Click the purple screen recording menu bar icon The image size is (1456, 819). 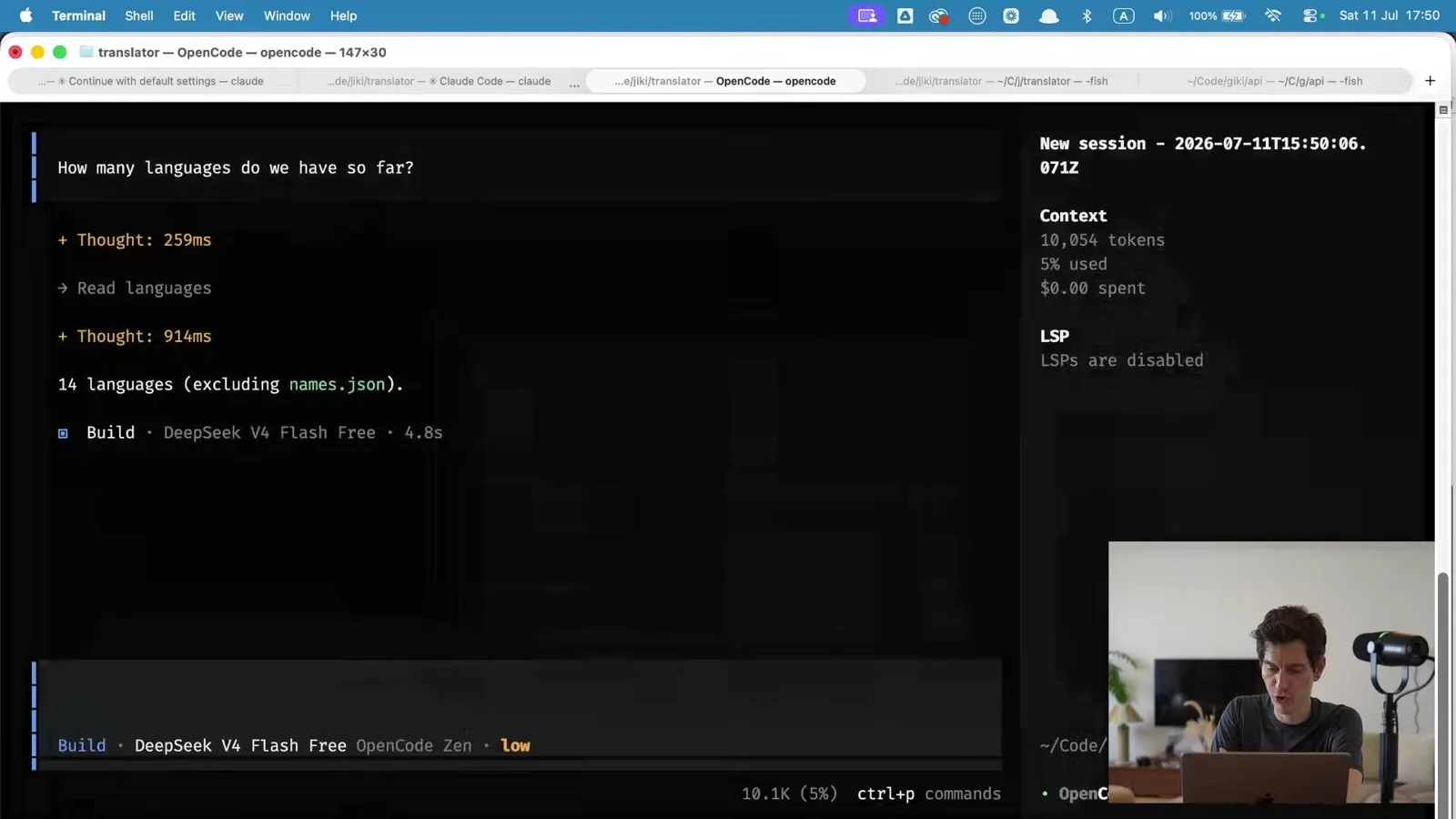pos(867,15)
